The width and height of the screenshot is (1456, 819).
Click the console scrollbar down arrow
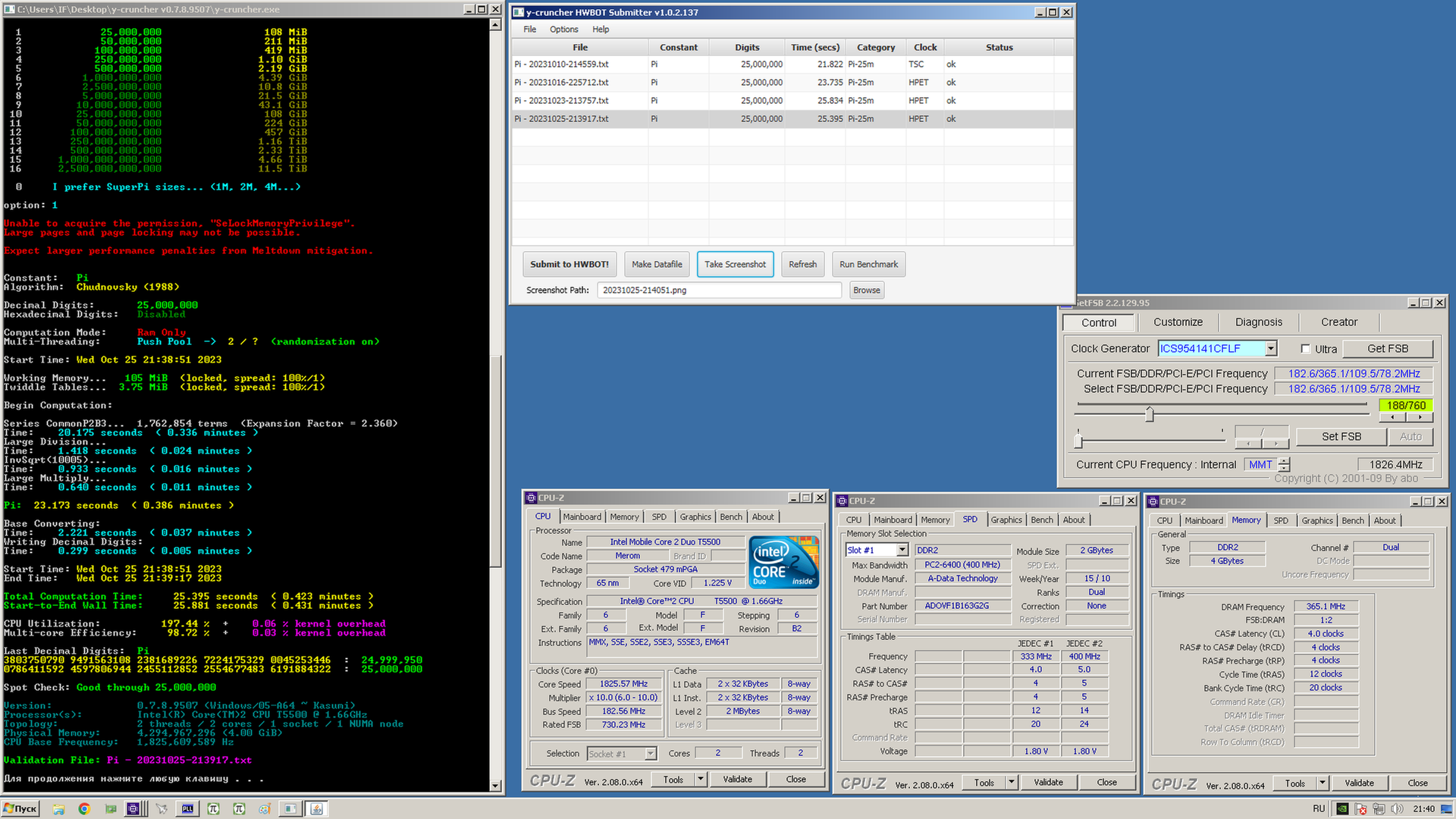coord(495,786)
